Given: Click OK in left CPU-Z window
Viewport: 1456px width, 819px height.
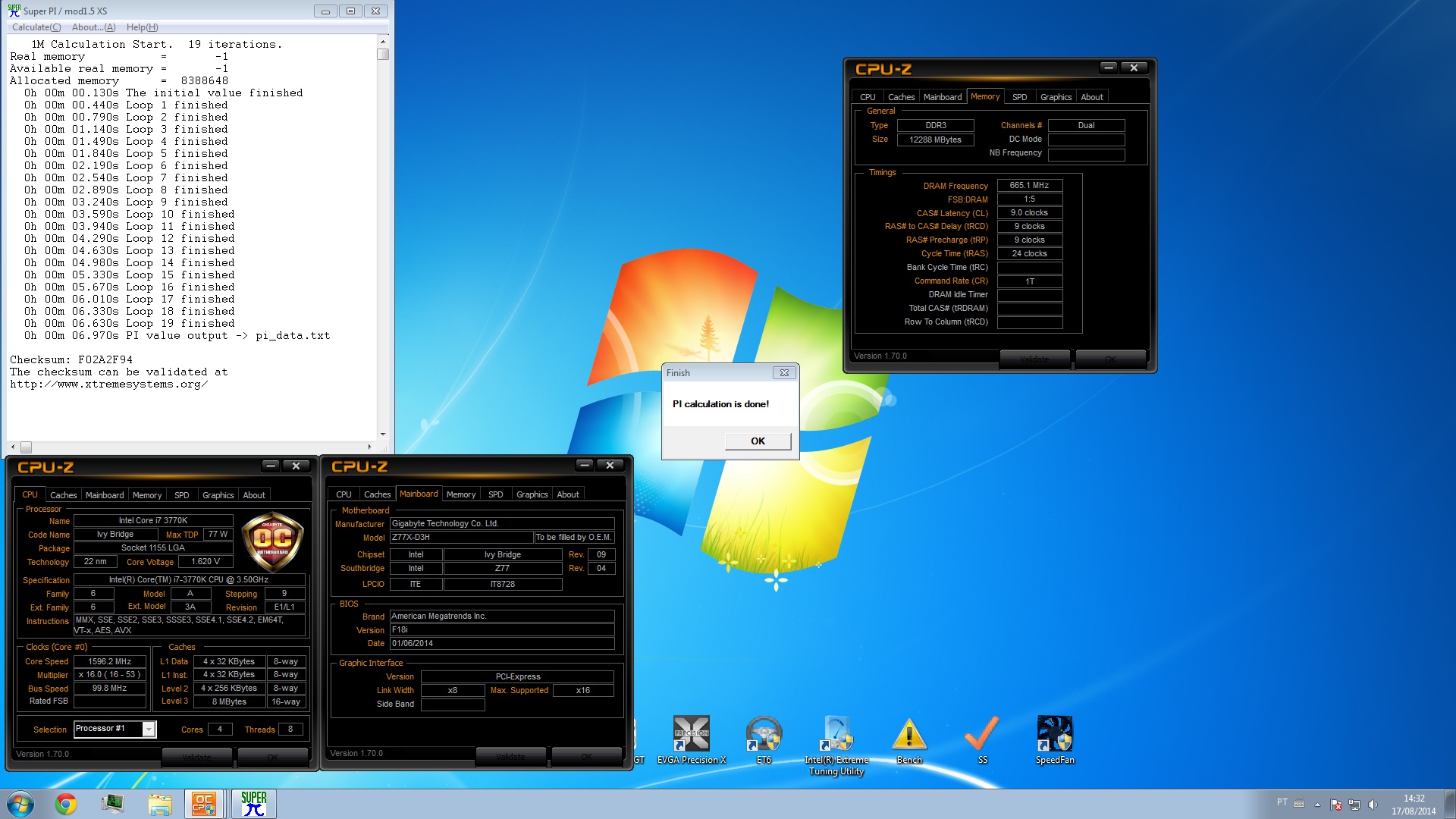Looking at the screenshot, I should pos(273,756).
